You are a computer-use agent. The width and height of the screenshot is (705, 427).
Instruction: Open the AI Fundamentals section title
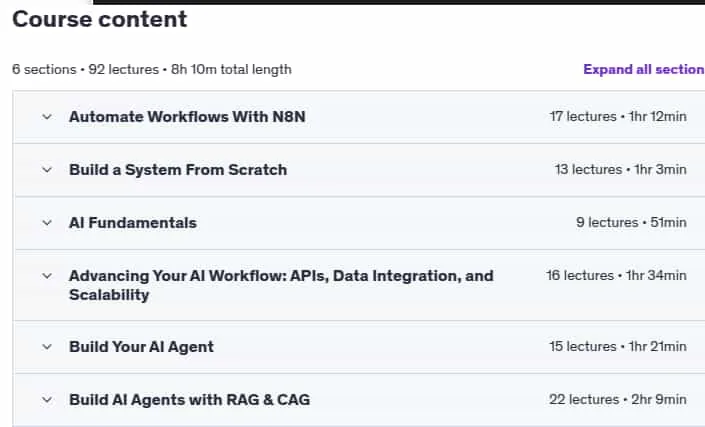pos(133,223)
